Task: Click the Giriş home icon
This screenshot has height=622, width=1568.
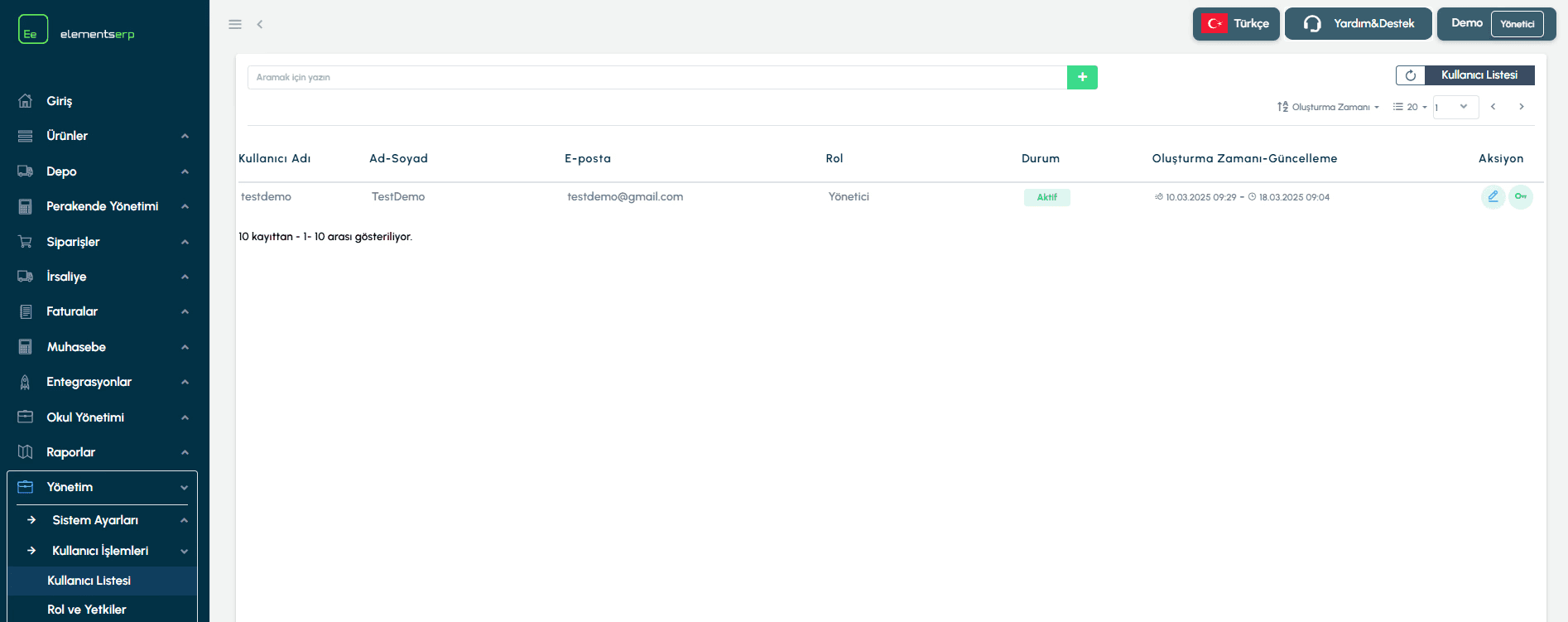Action: pos(26,100)
